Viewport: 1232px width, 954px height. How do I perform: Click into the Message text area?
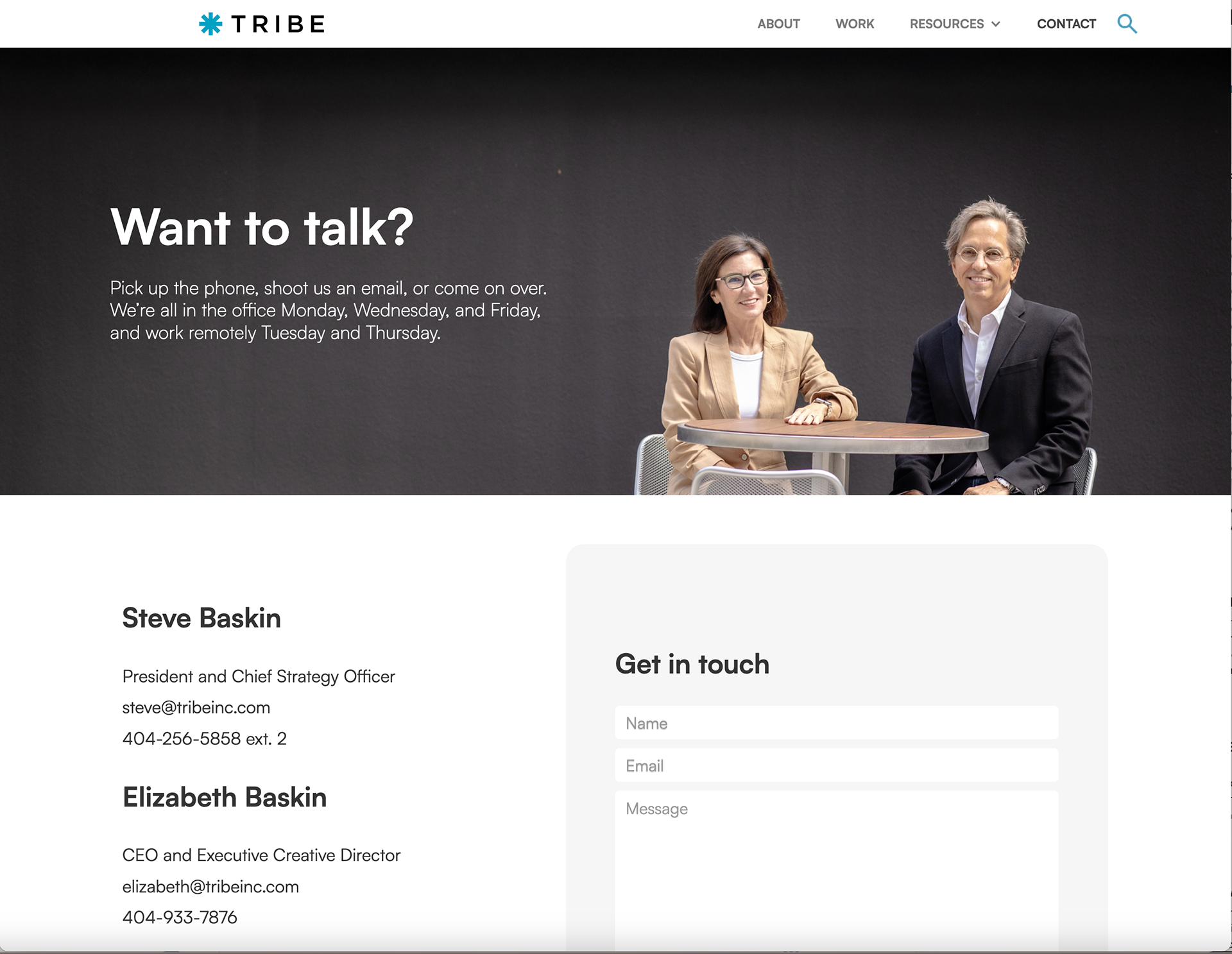coord(837,871)
